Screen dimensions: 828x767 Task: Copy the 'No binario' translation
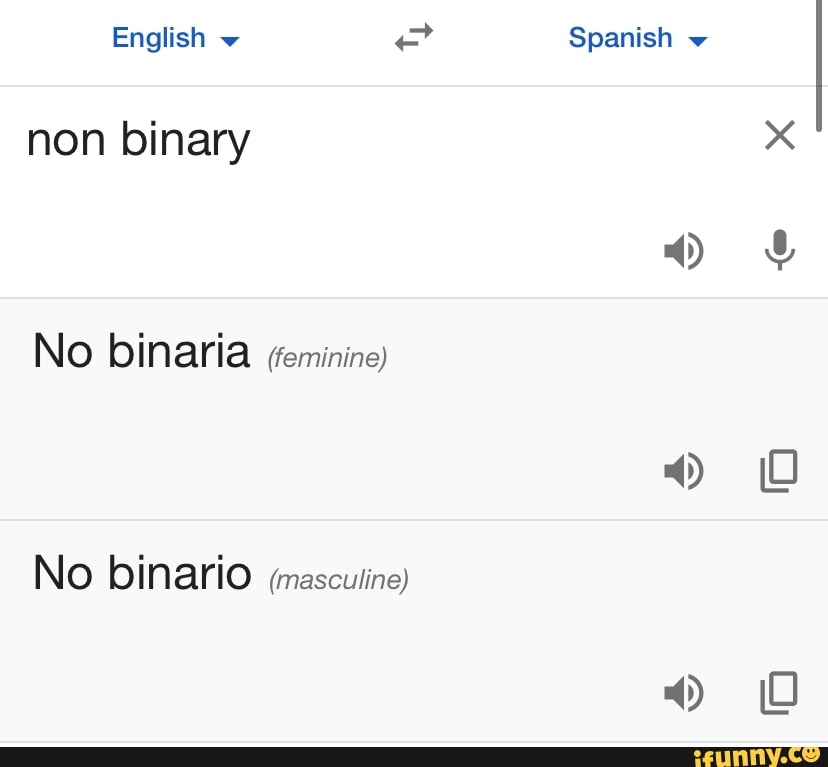[x=779, y=692]
